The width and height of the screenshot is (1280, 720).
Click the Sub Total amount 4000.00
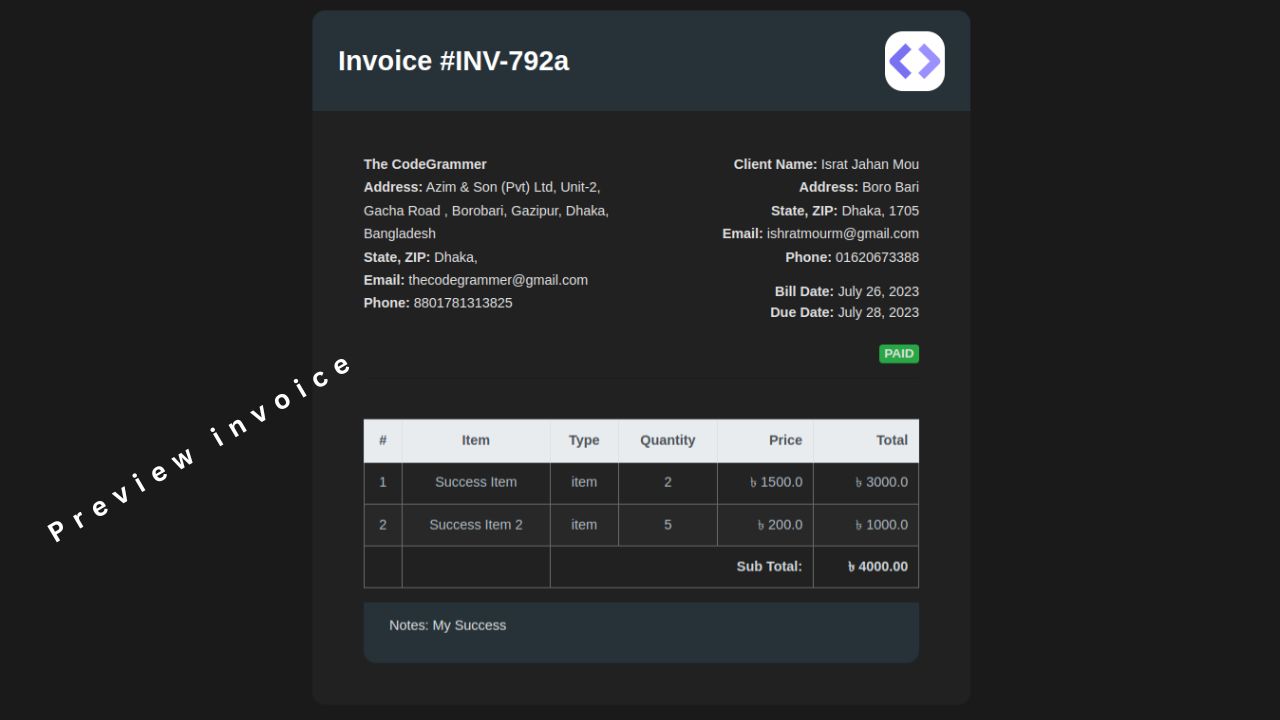(878, 567)
